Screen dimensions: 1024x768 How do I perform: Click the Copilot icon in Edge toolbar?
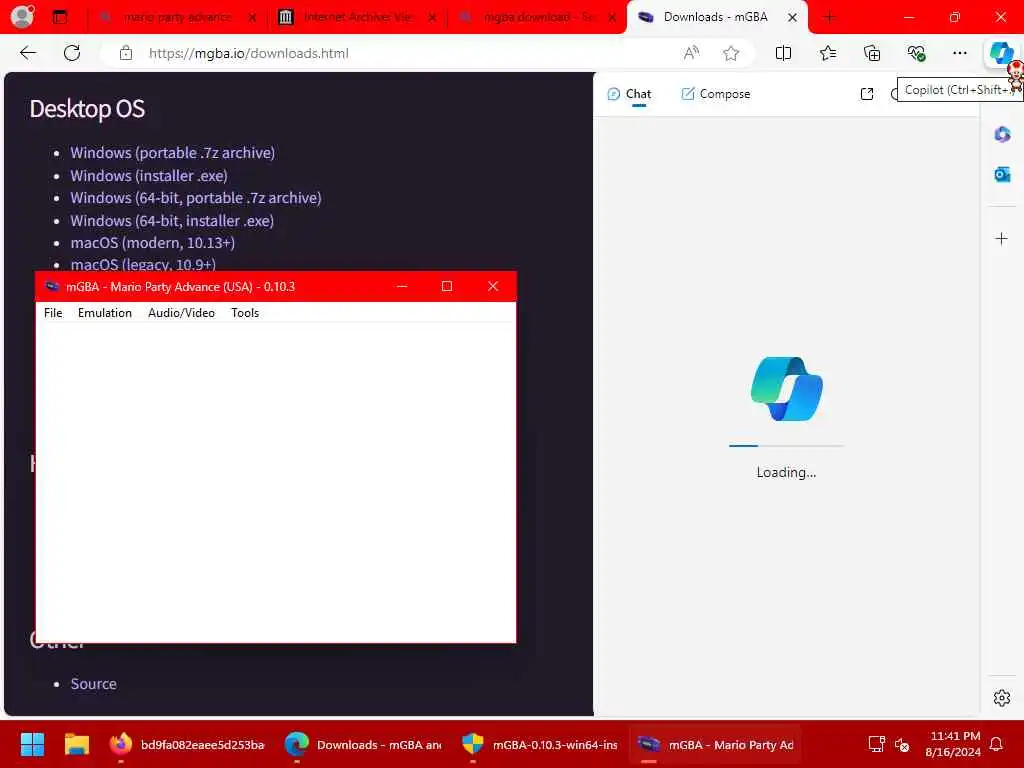pyautogui.click(x=1001, y=53)
